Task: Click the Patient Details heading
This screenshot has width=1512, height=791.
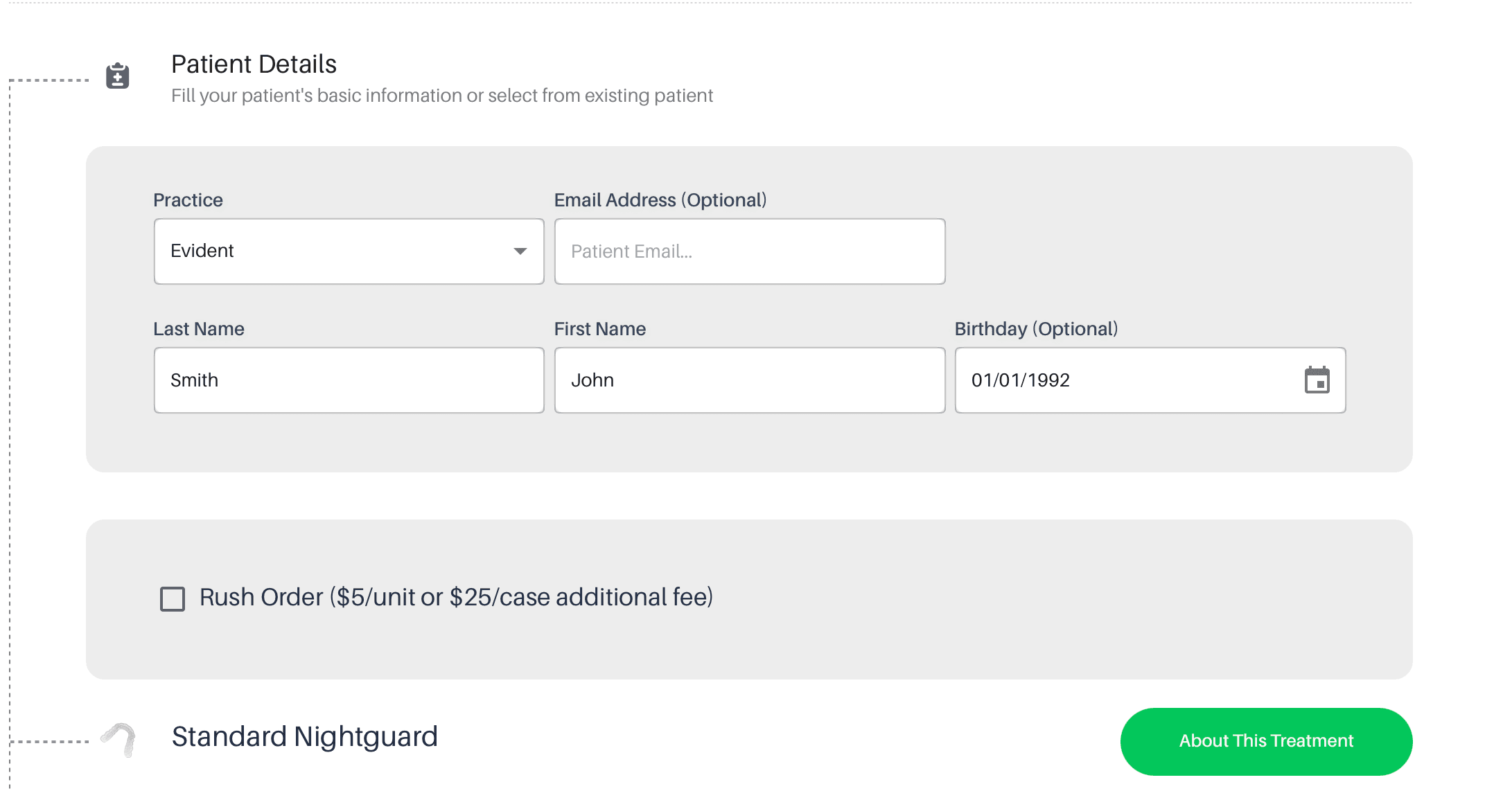Action: point(254,64)
